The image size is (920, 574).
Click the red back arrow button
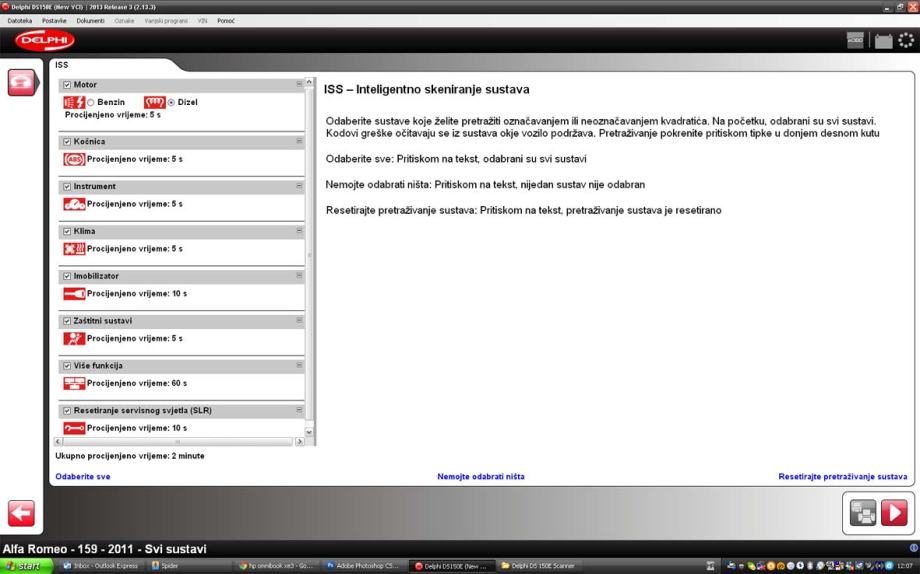[x=21, y=514]
